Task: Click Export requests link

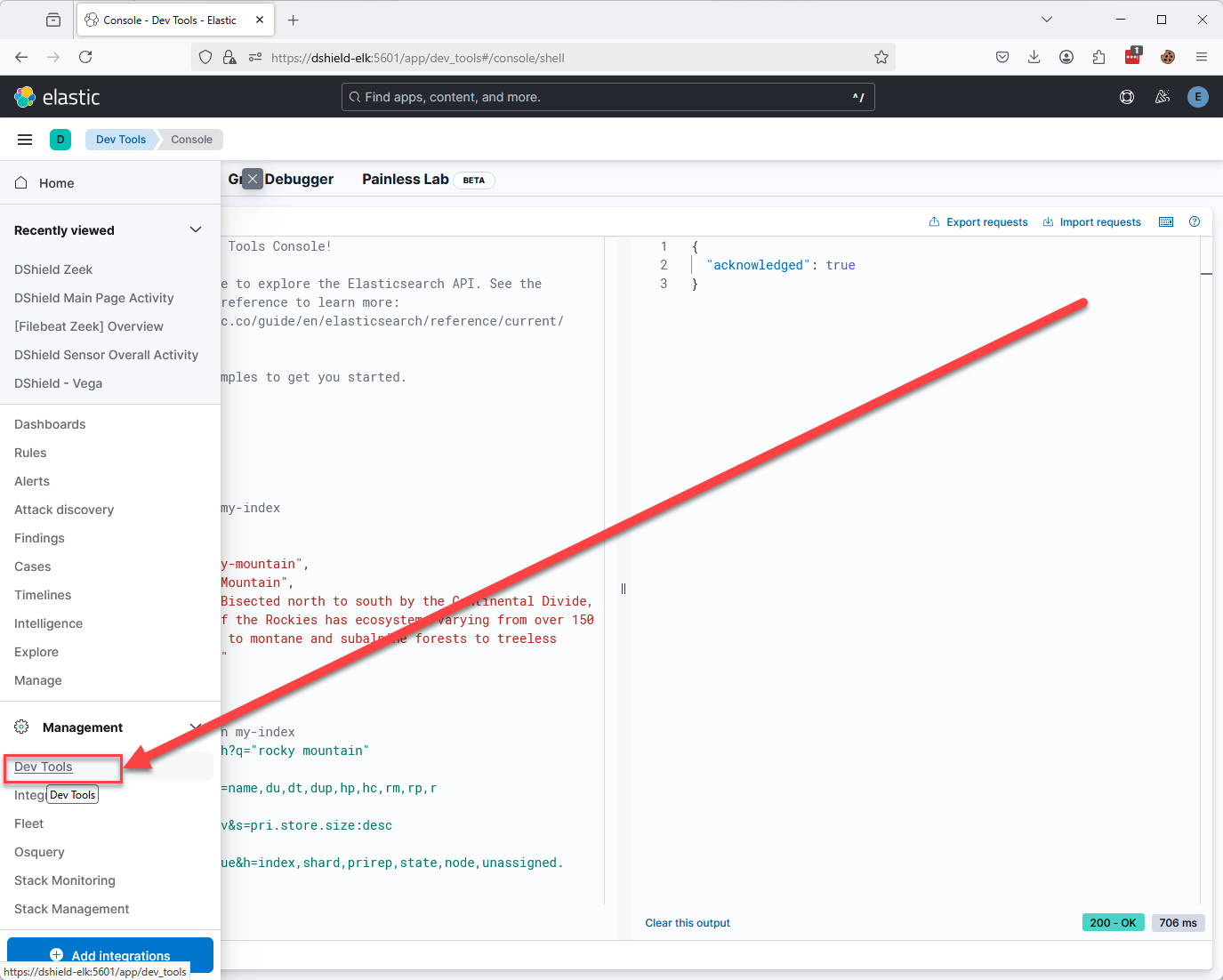Action: pos(978,222)
